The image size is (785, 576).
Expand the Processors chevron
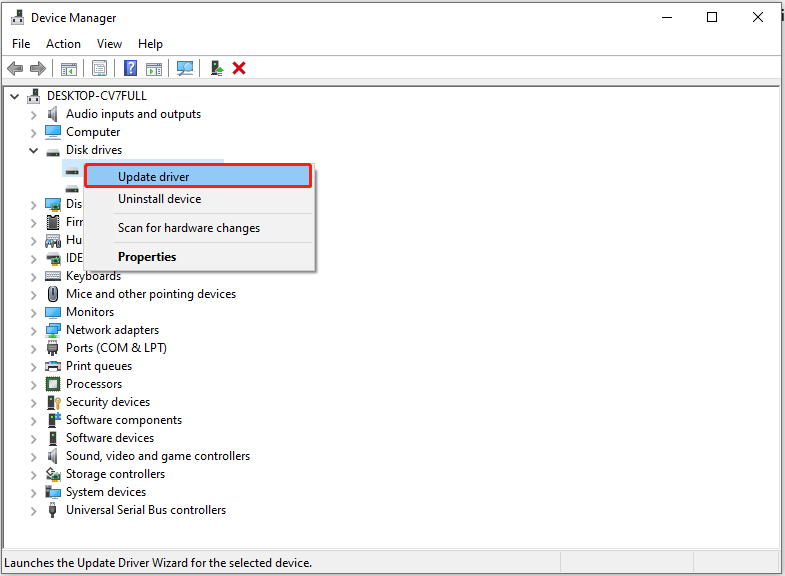[x=34, y=385]
